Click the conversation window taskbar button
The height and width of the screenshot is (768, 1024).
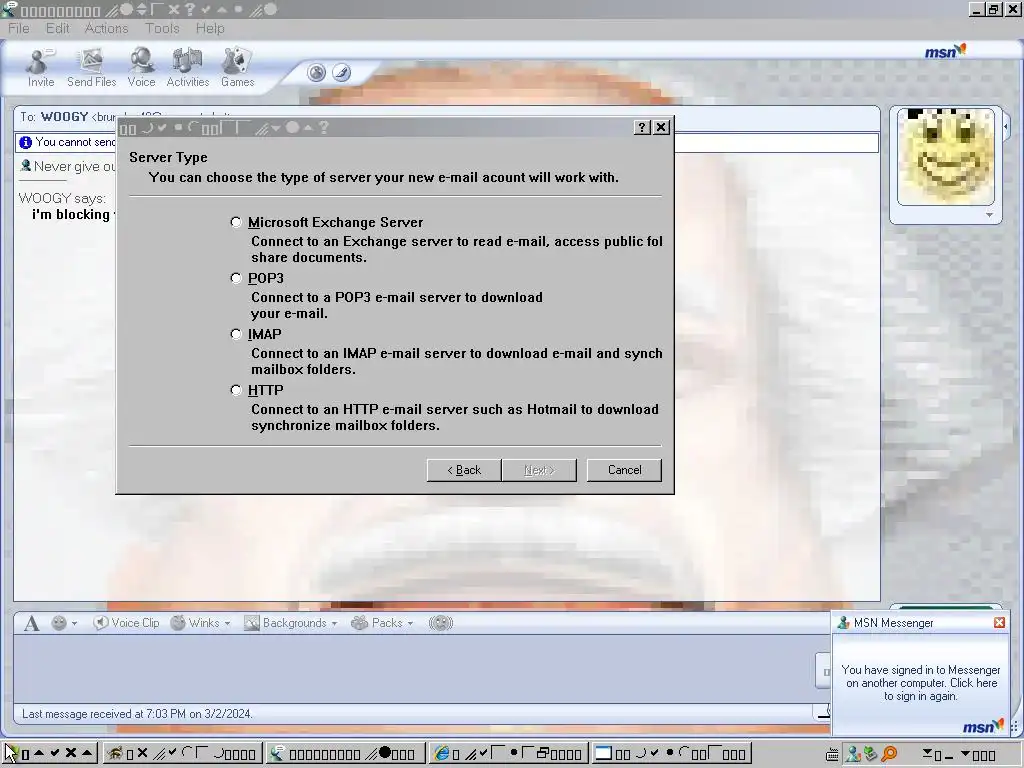click(x=345, y=754)
